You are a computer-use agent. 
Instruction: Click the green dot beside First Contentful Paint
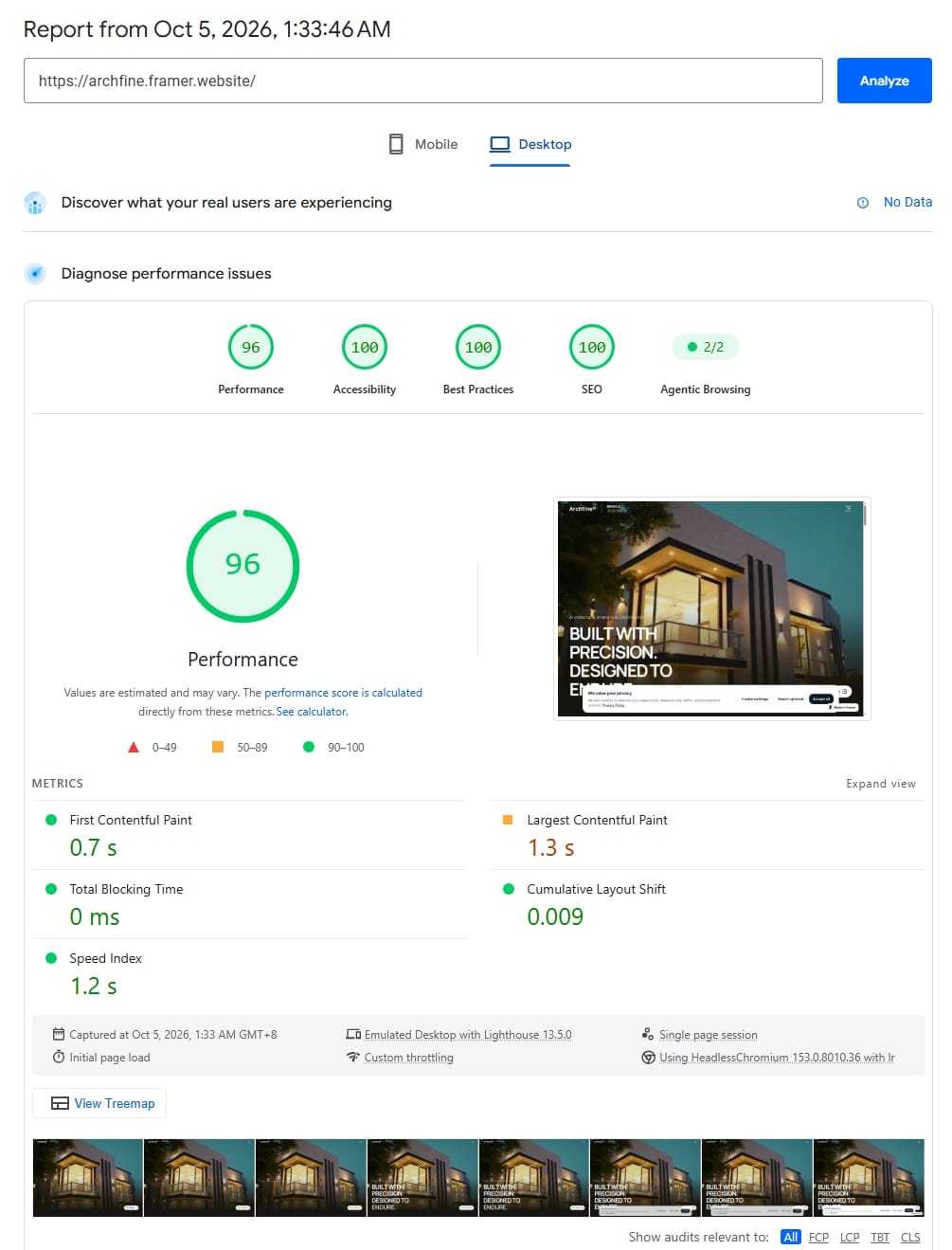coord(51,820)
